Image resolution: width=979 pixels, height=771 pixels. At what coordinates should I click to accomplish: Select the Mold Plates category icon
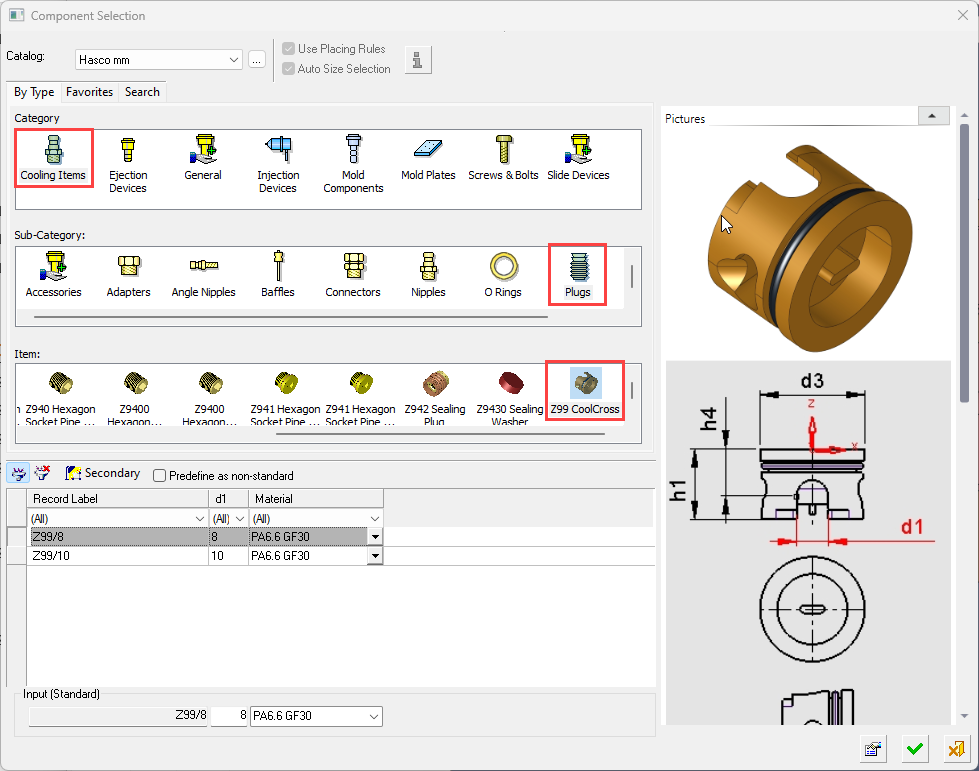coord(428,160)
